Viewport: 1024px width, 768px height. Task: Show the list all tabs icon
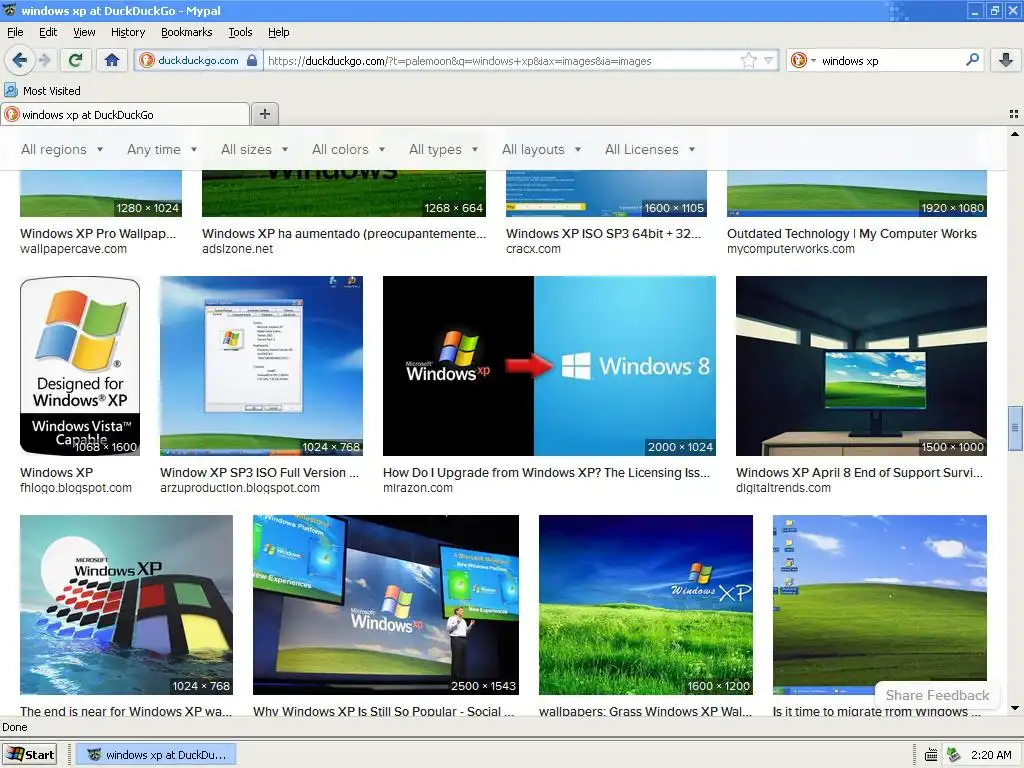click(1014, 114)
